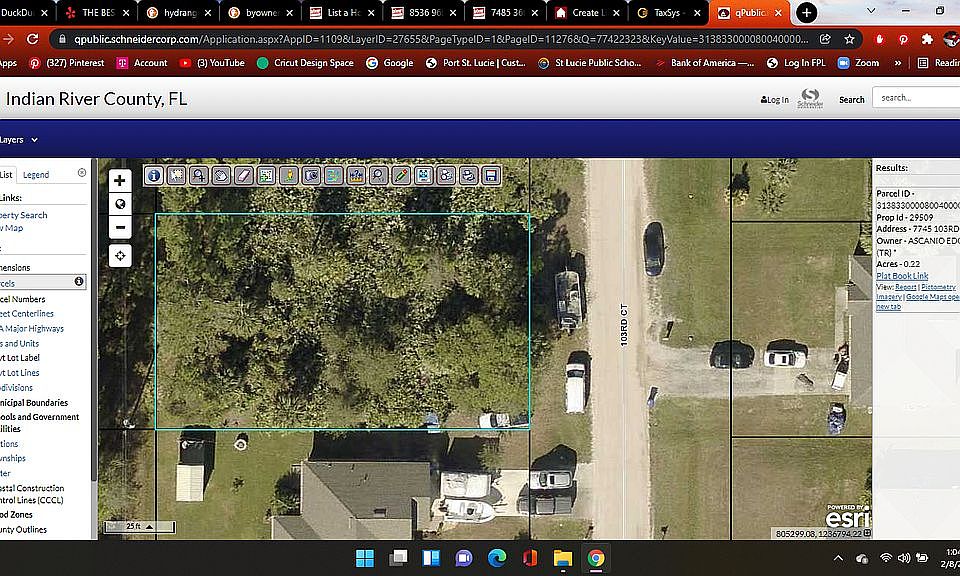Open the browser tab search dropdown
960x576 pixels.
871,11
